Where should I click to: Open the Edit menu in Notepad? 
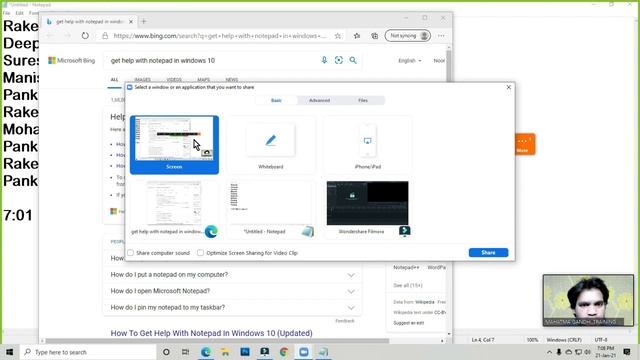(x=20, y=13)
